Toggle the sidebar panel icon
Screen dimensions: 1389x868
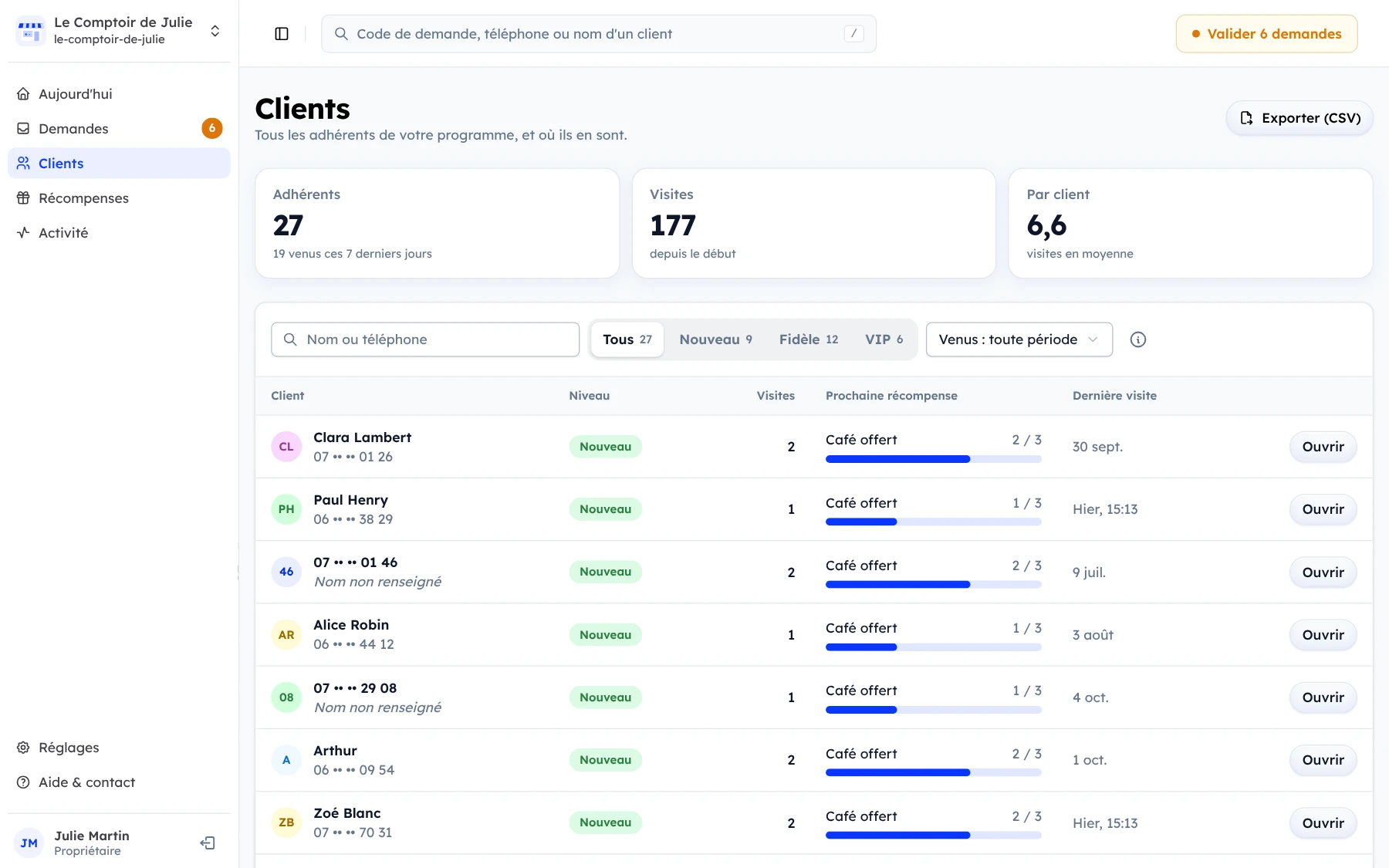(x=282, y=34)
